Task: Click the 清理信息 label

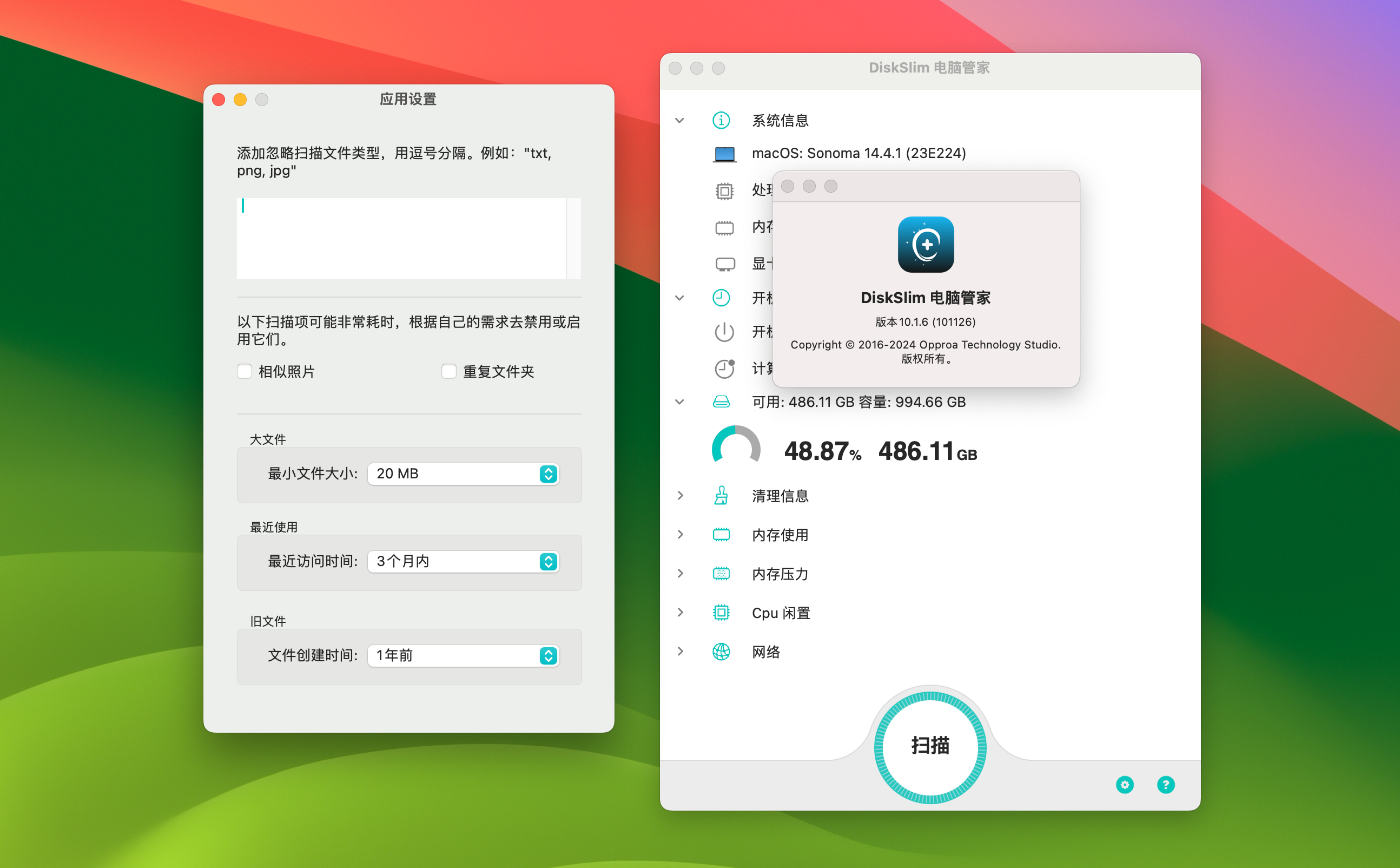Action: (x=780, y=496)
